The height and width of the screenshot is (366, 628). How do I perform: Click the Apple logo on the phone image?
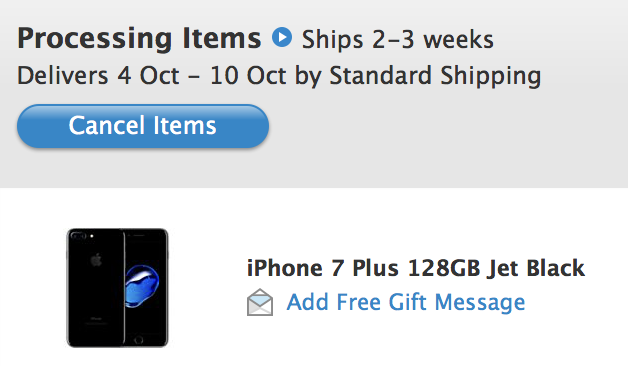click(x=96, y=260)
